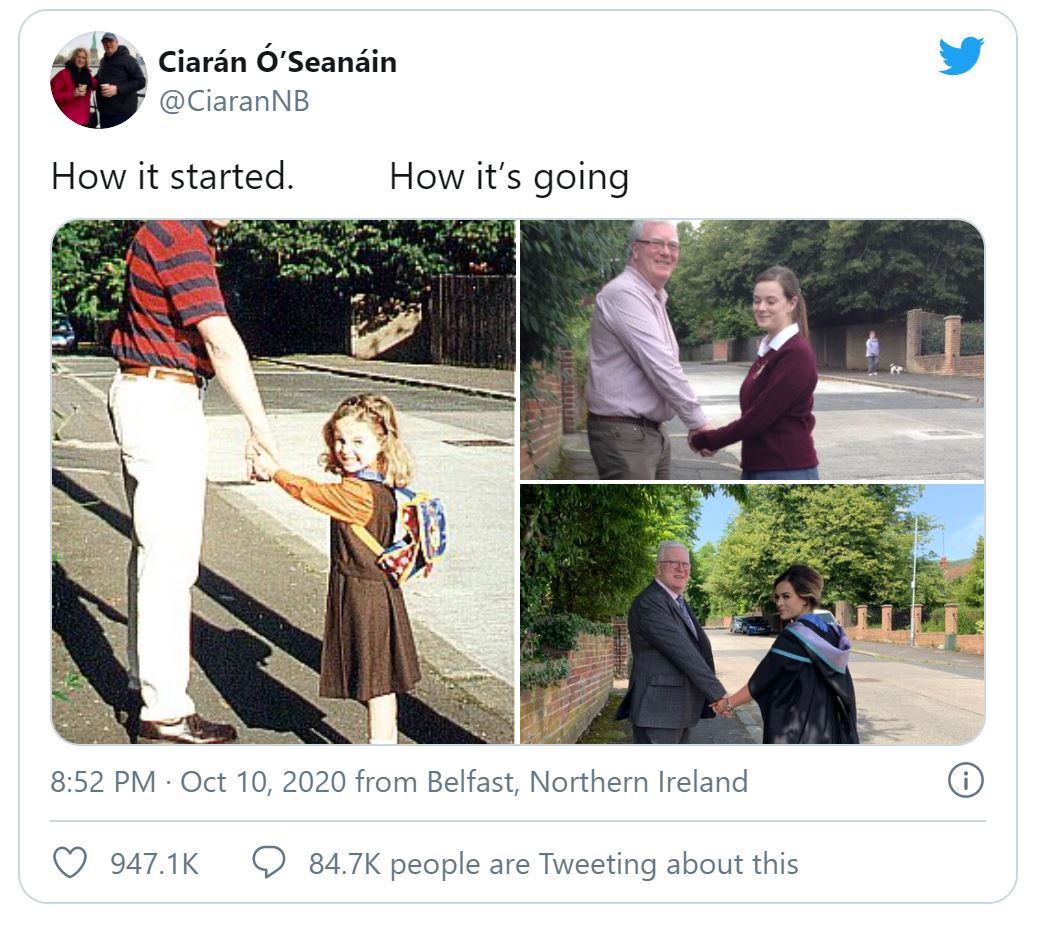
Task: Click the "How it started." text
Action: point(172,176)
